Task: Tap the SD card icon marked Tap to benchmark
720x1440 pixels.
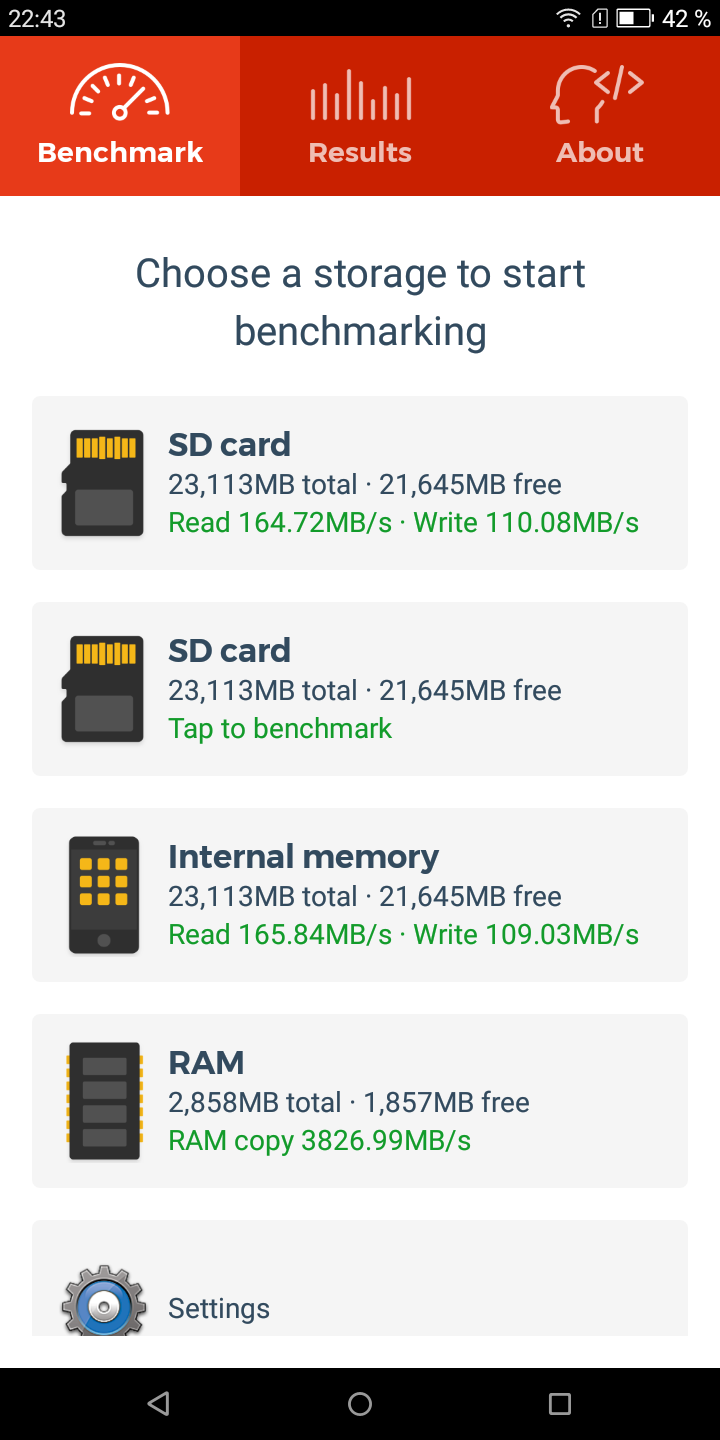Action: [x=102, y=689]
